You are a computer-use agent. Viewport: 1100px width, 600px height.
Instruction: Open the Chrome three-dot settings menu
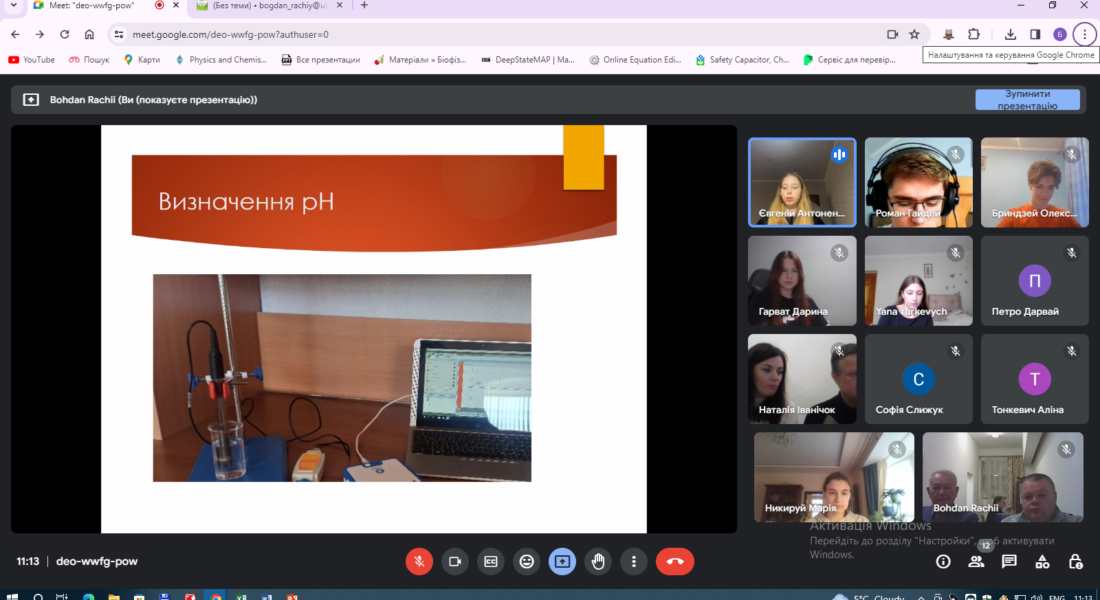[1085, 34]
